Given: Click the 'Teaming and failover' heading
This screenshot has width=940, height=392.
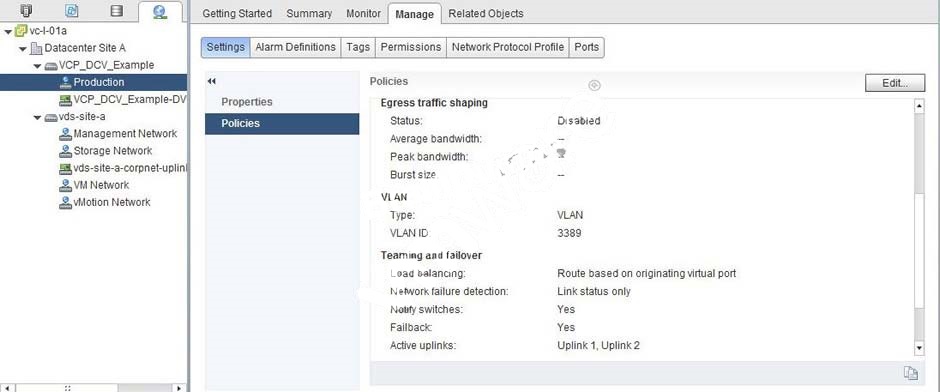Looking at the screenshot, I should click(x=431, y=255).
